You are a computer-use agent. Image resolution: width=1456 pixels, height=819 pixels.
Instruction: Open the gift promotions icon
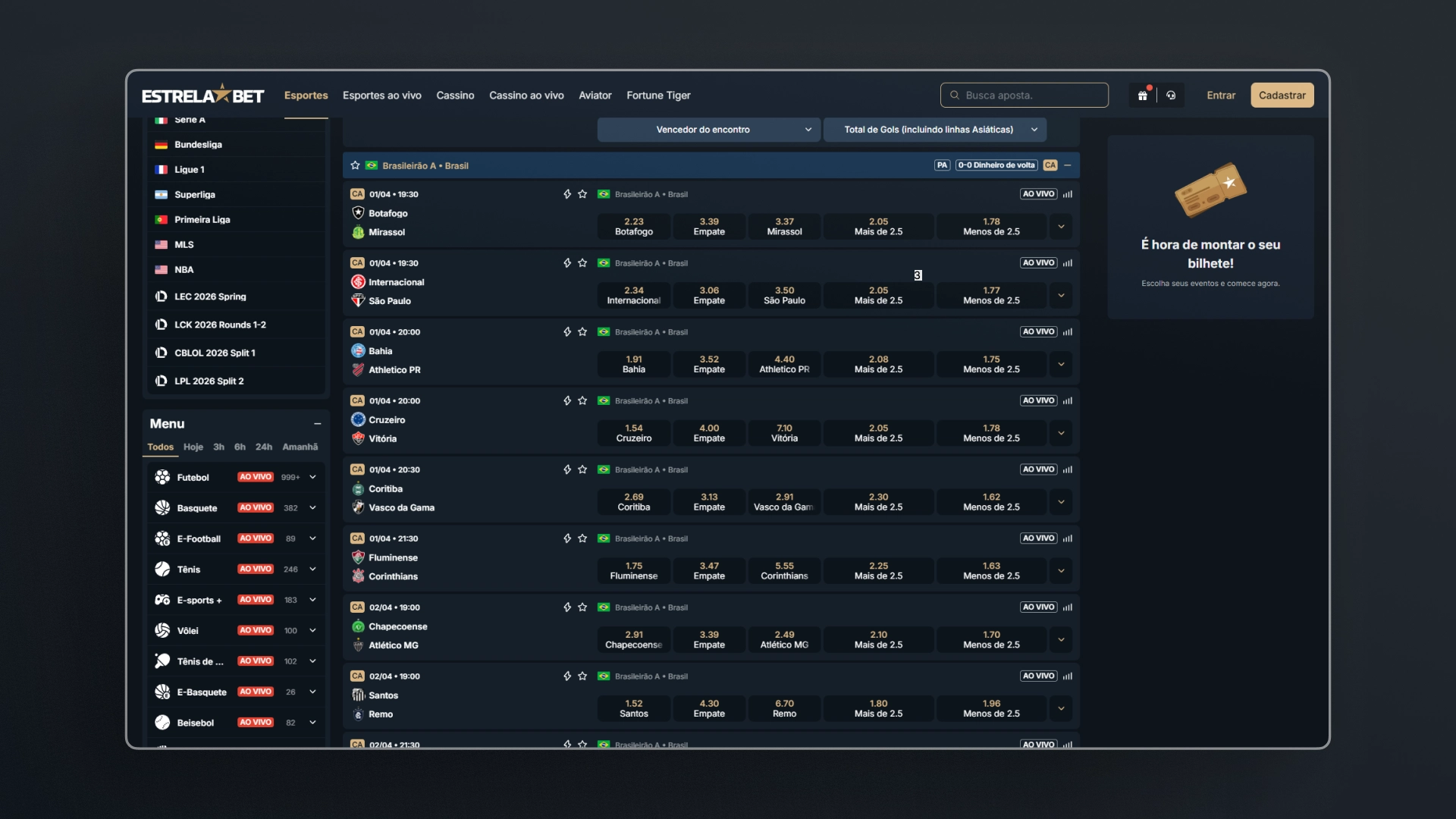[1142, 96]
